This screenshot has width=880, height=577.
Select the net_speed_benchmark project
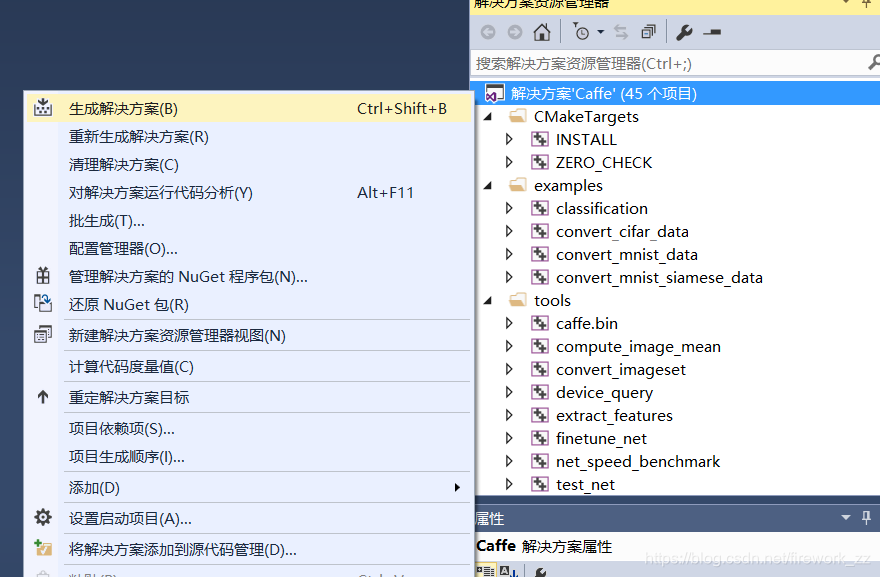point(638,462)
